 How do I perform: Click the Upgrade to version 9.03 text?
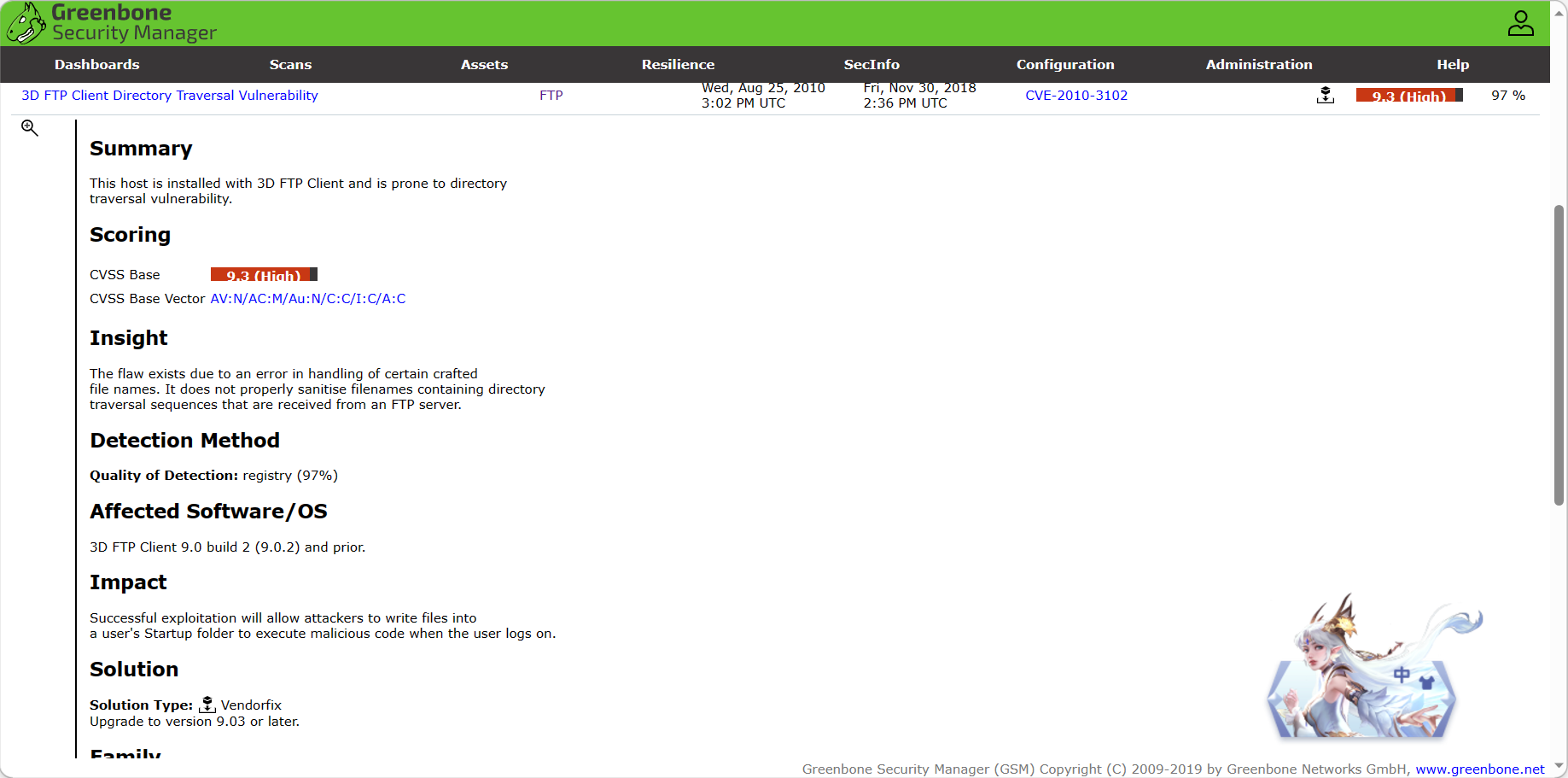(x=195, y=722)
